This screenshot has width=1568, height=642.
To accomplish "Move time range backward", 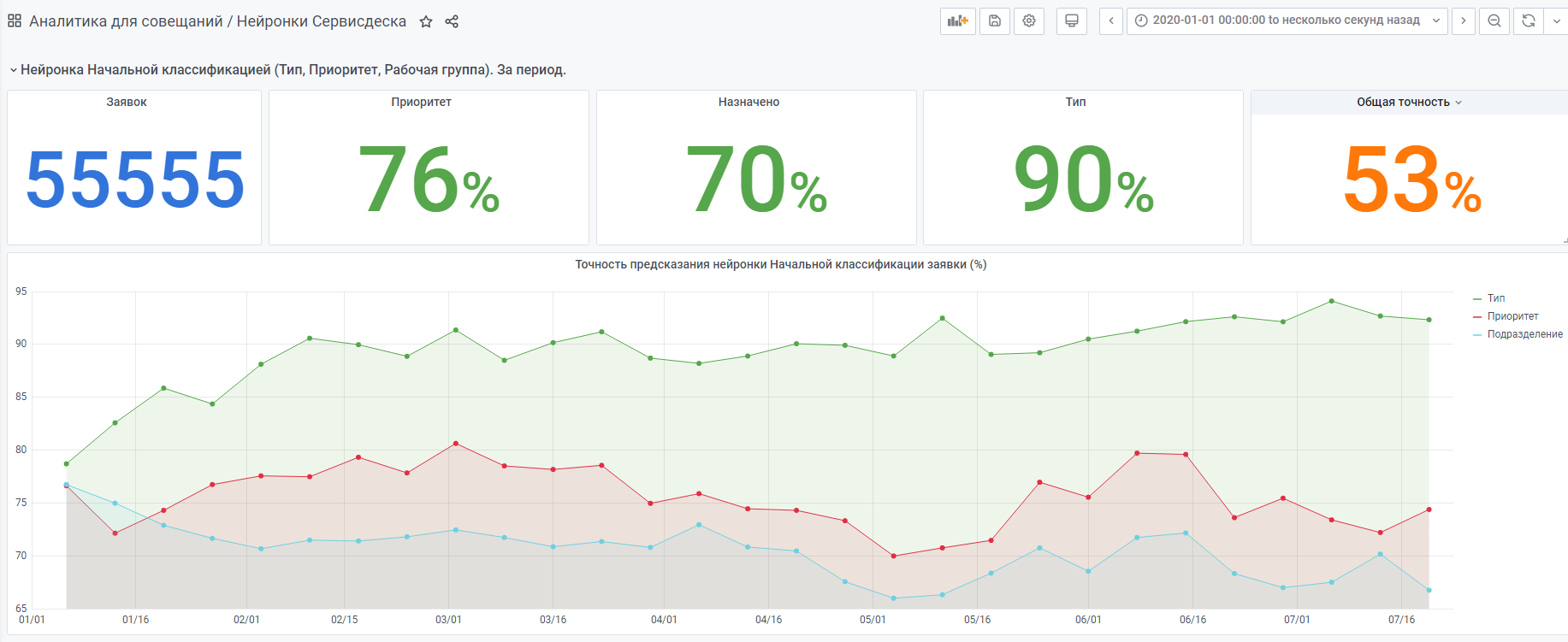I will pos(1111,21).
